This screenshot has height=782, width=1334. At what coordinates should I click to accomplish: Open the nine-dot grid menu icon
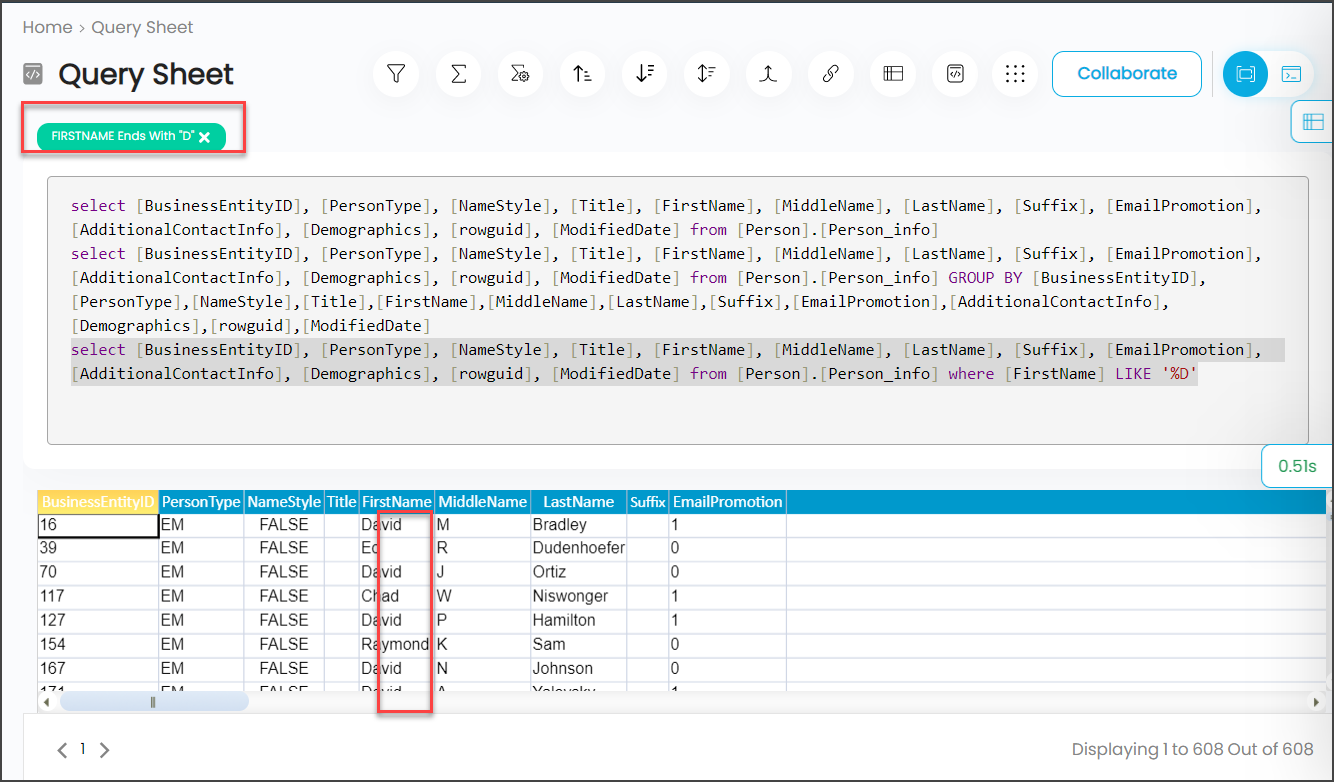click(x=1016, y=74)
